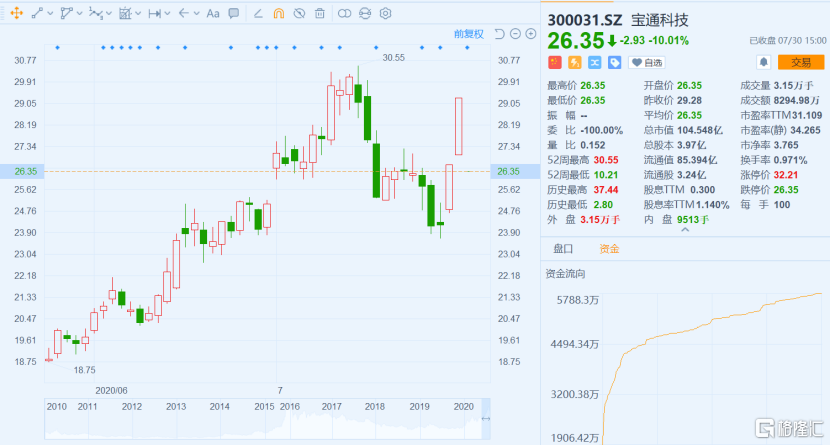Collapse quote details with up chevron
This screenshot has width=830, height=445.
click(x=685, y=230)
